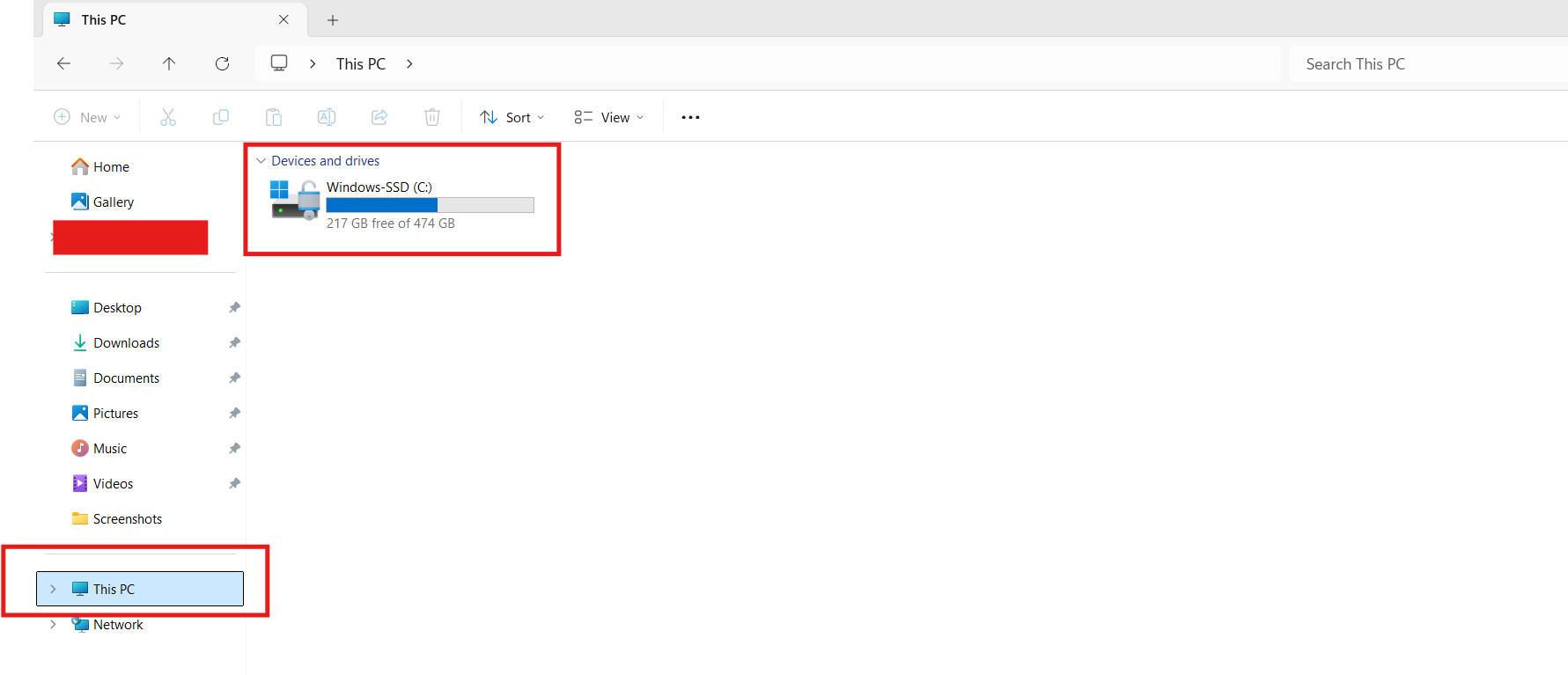Image resolution: width=1568 pixels, height=675 pixels.
Task: Expand the Network tree node chevron
Action: click(x=54, y=624)
